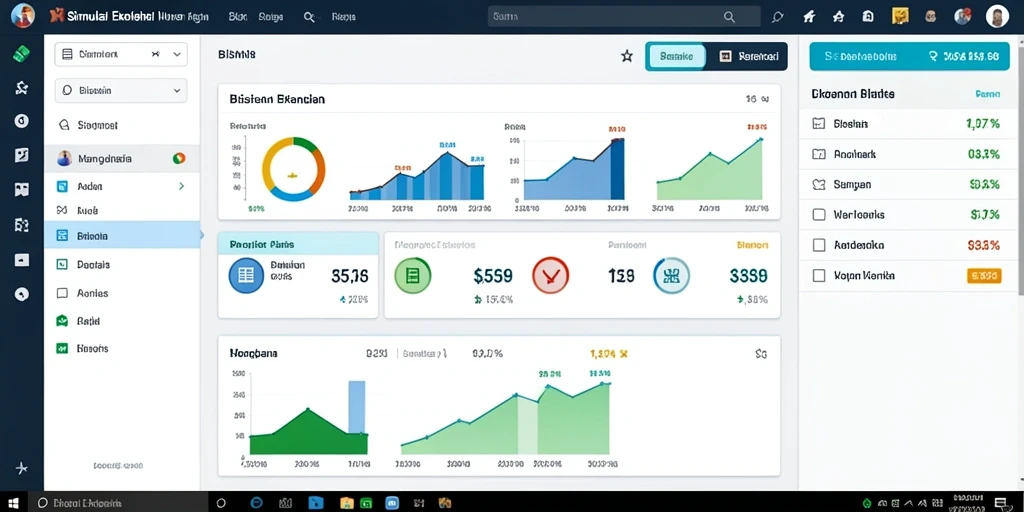Click the blue spreadsheet circle icon
This screenshot has height=512, width=1024.
[246, 275]
